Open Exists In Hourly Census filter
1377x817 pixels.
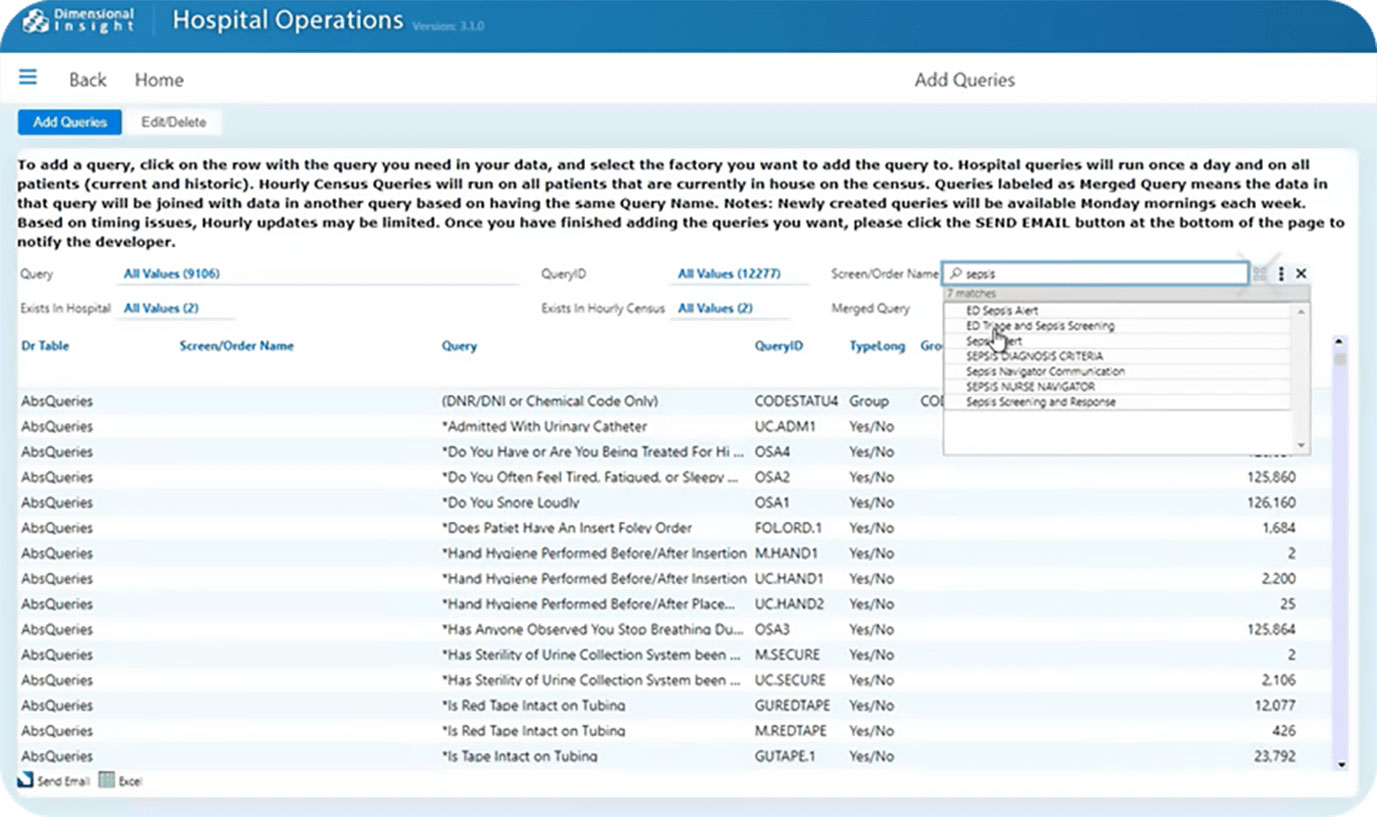(715, 308)
